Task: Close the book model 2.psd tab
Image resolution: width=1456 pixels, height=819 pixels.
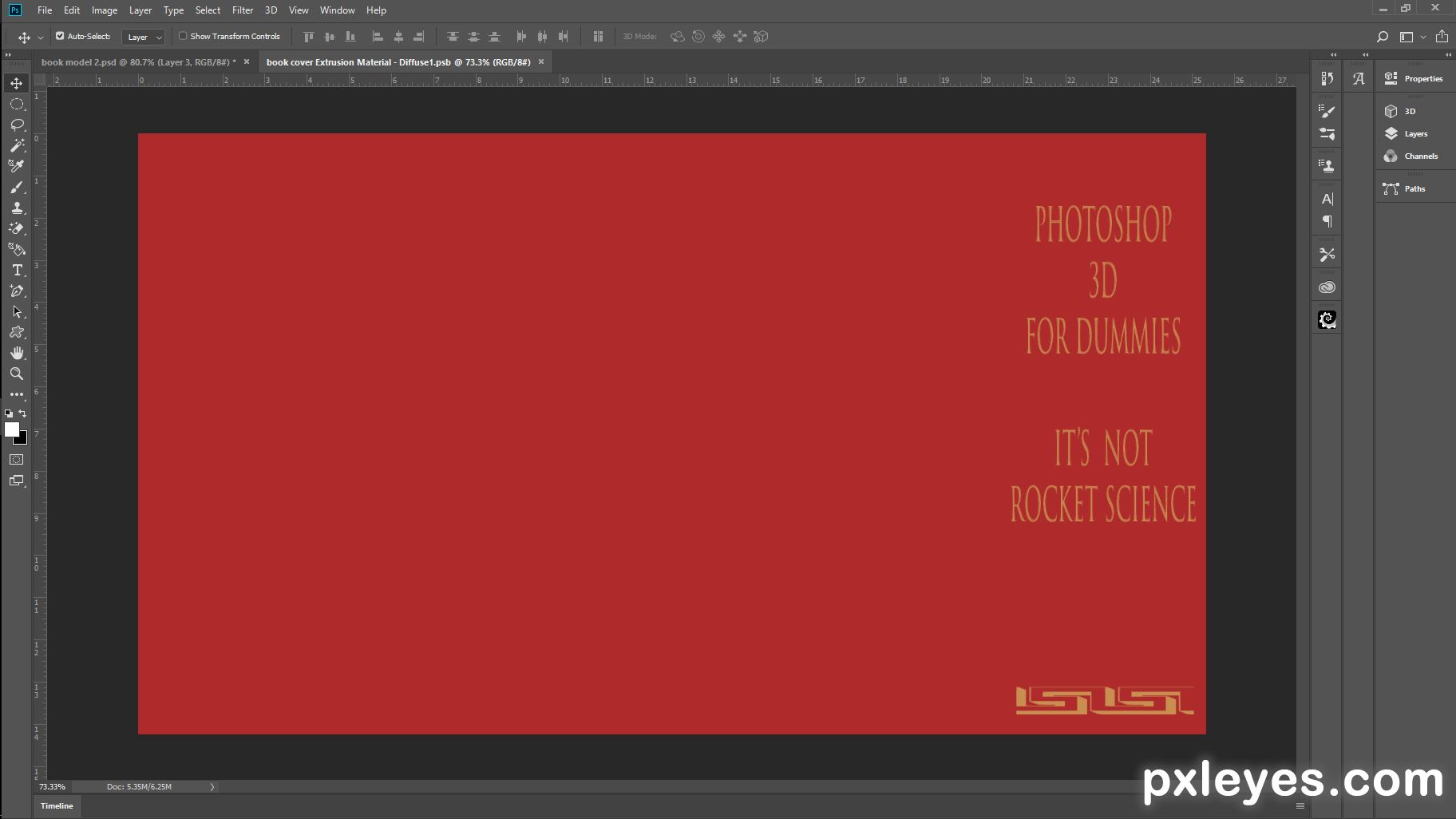Action: coord(247,61)
